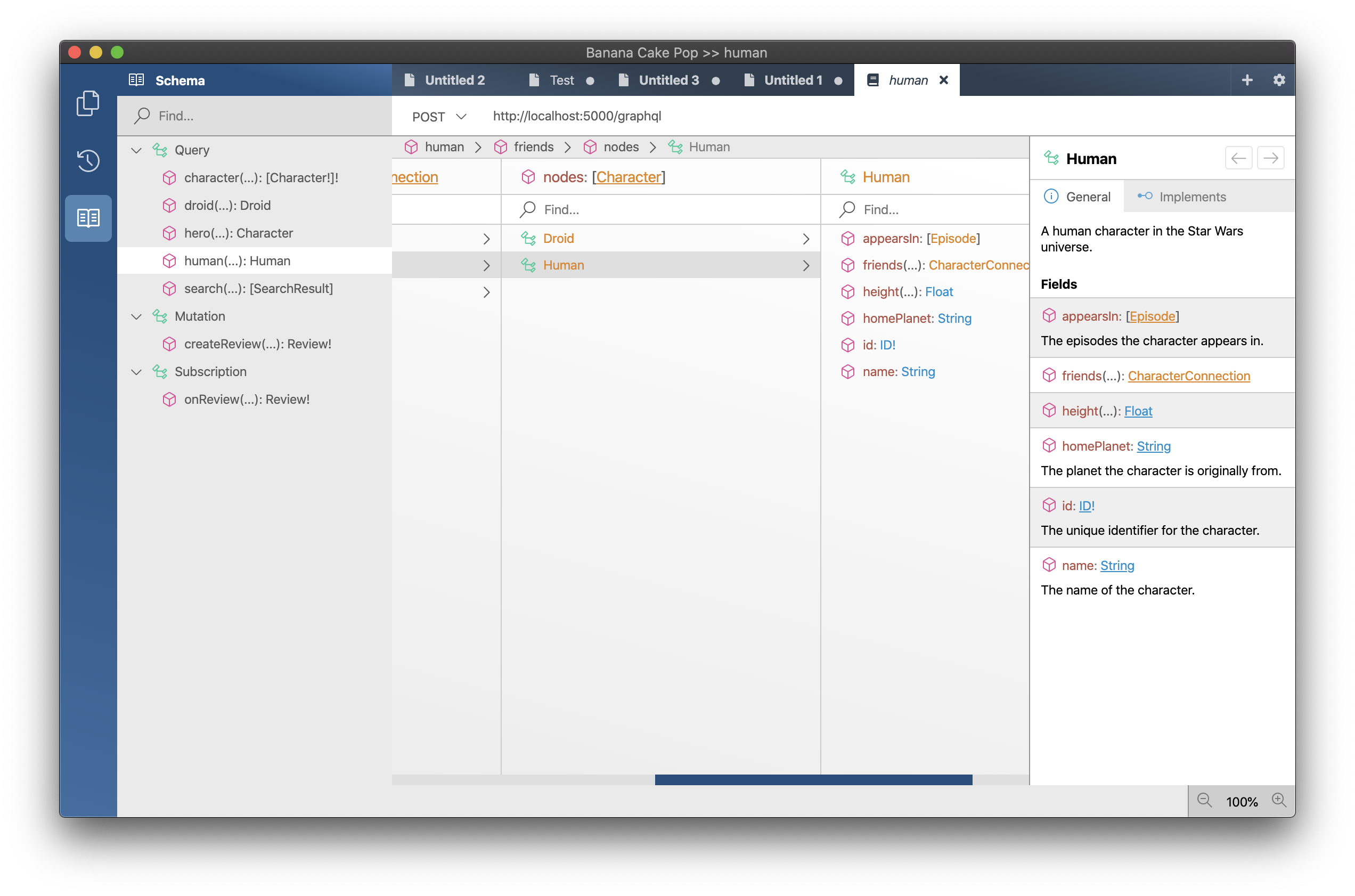Viewport: 1355px width, 896px height.
Task: Close the human tab
Action: (x=944, y=80)
